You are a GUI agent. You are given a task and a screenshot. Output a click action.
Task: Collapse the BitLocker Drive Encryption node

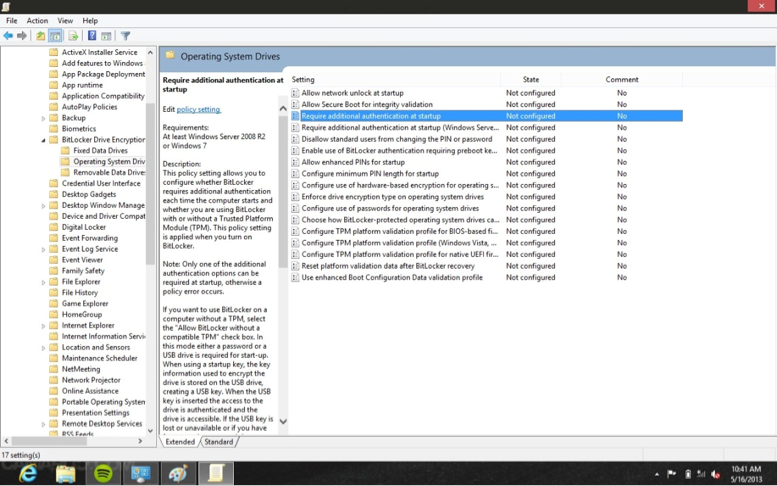[43, 140]
